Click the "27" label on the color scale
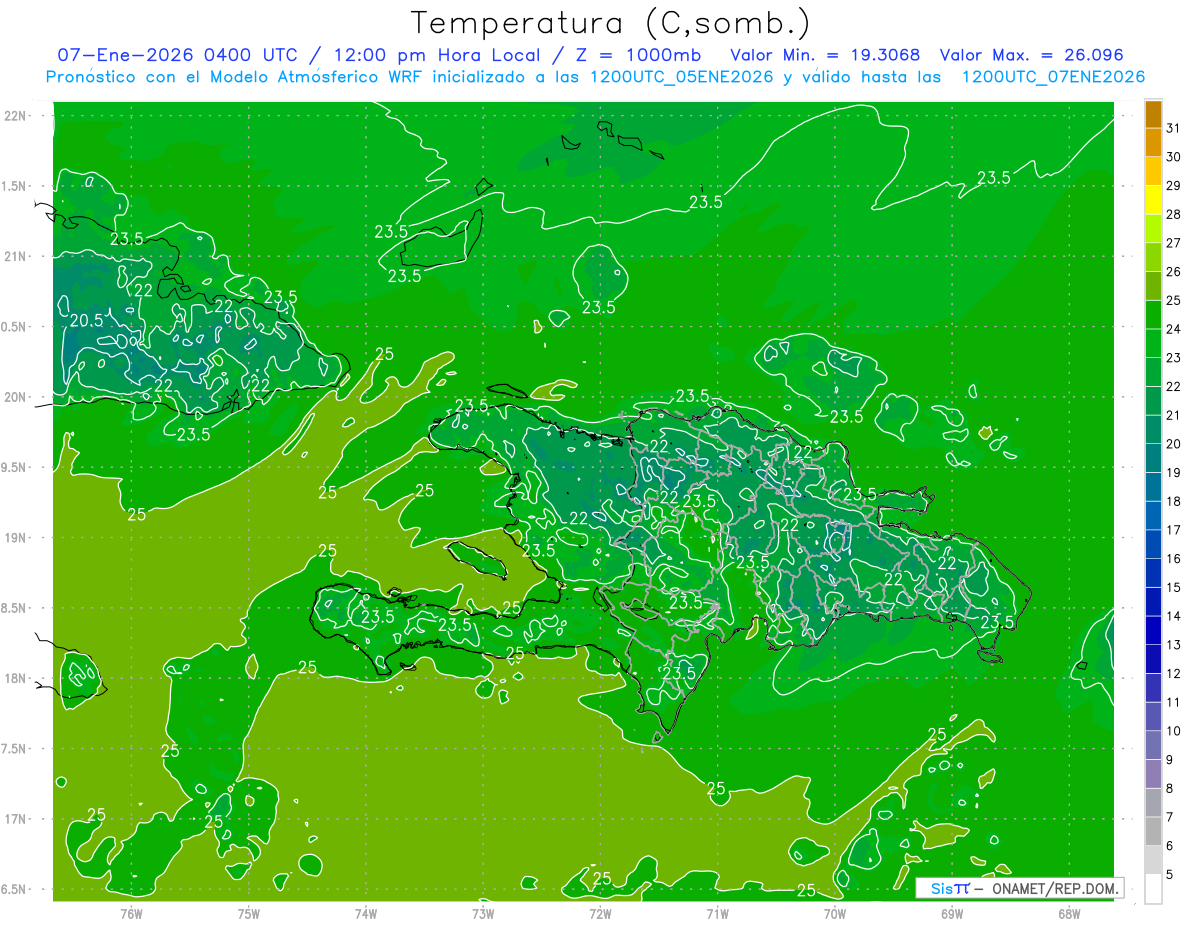1200x927 pixels. 1174,242
